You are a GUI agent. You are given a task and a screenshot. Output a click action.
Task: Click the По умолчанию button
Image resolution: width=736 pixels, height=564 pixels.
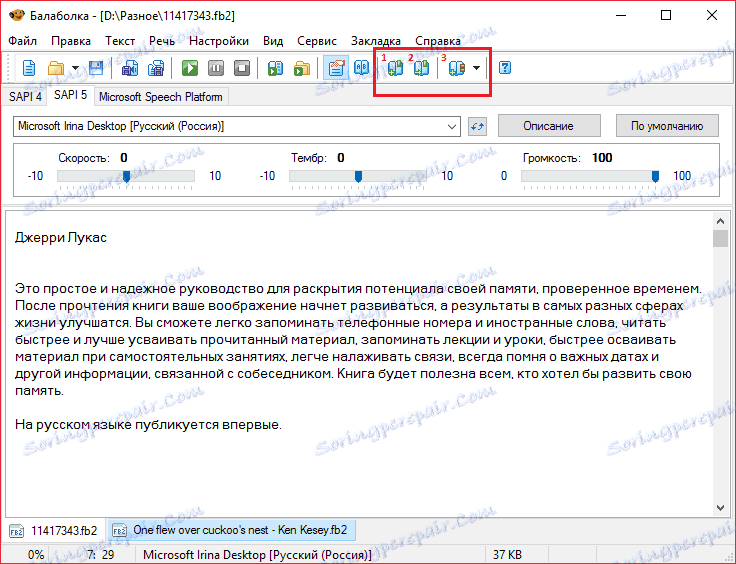point(667,126)
